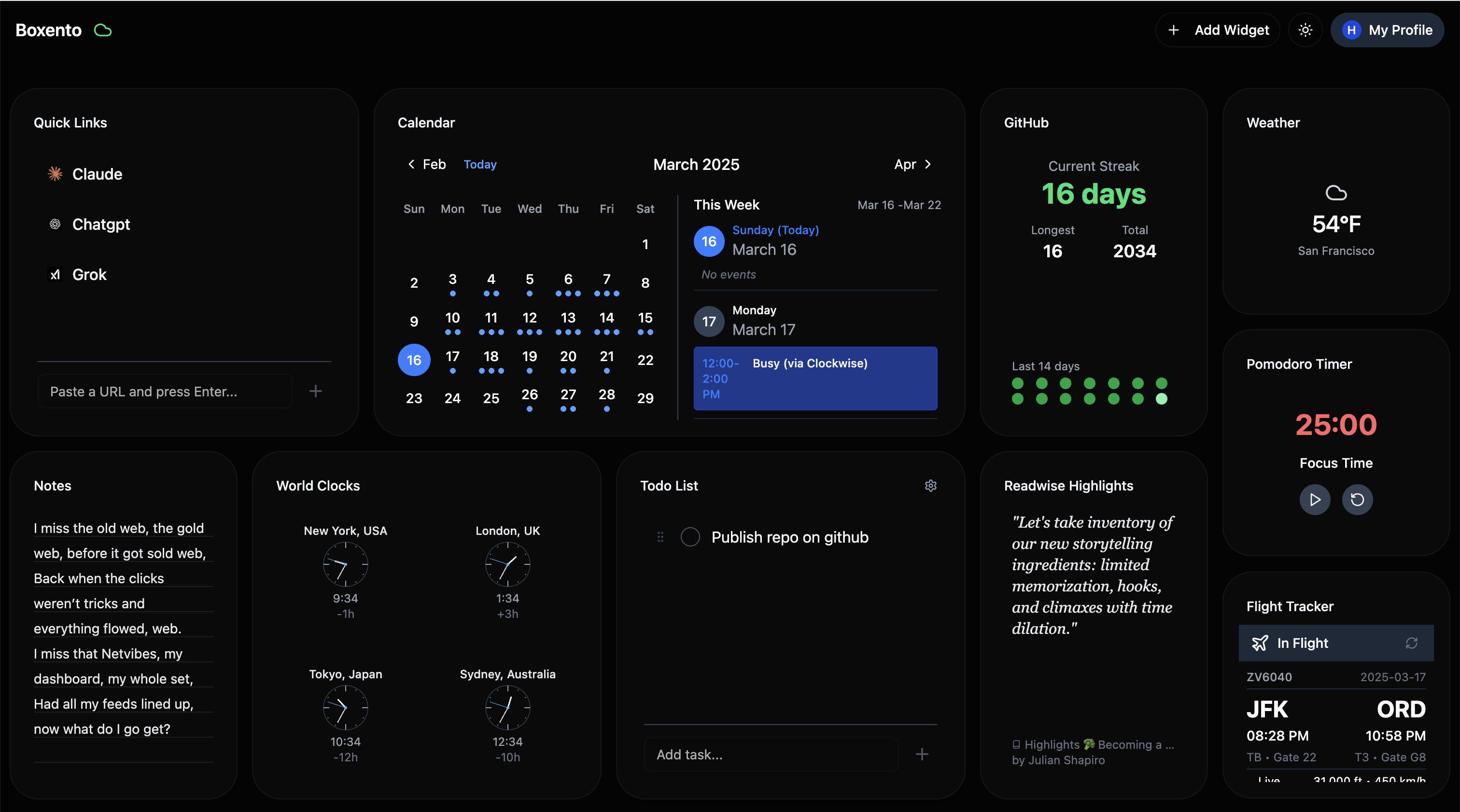Select March 20 on calendar
Screen dimensions: 1460x812
pos(568,358)
